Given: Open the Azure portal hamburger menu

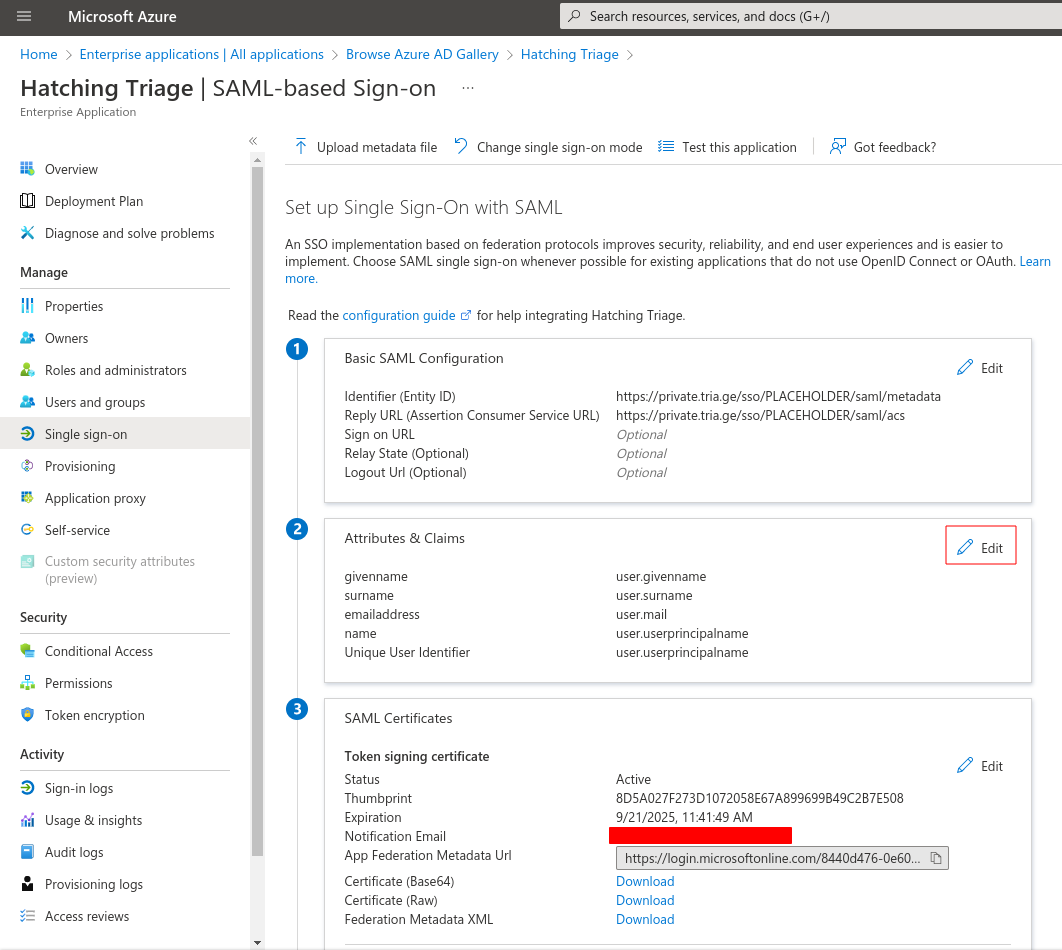Looking at the screenshot, I should (24, 16).
